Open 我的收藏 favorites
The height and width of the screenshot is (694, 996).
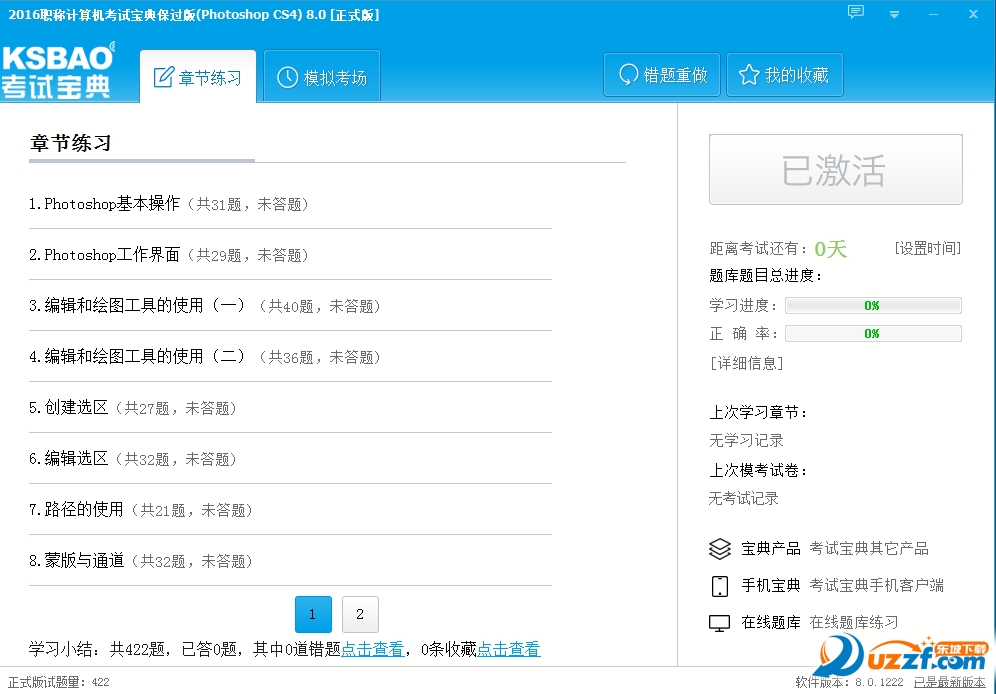pos(784,75)
